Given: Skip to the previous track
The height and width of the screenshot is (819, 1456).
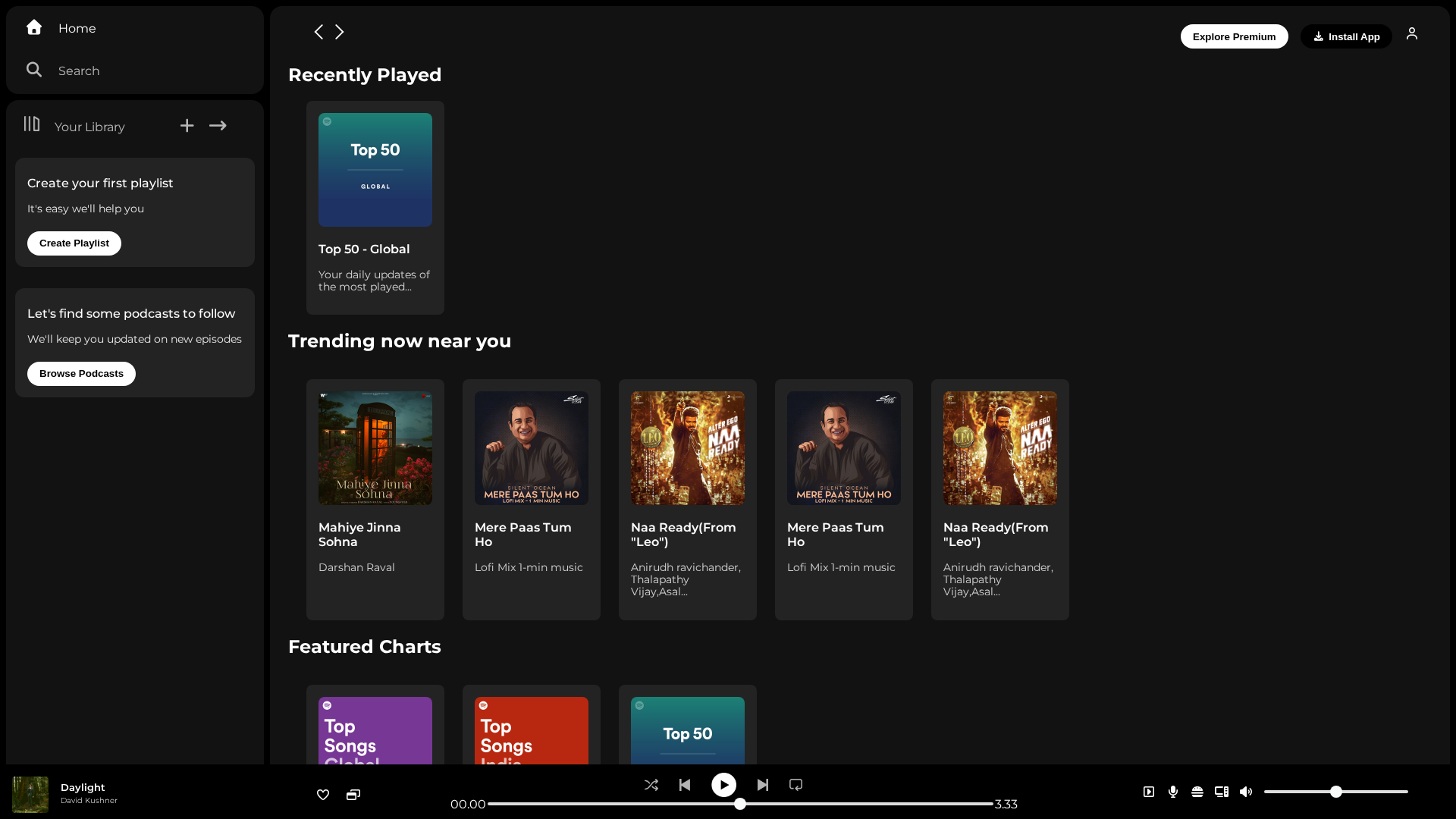Looking at the screenshot, I should click(685, 785).
